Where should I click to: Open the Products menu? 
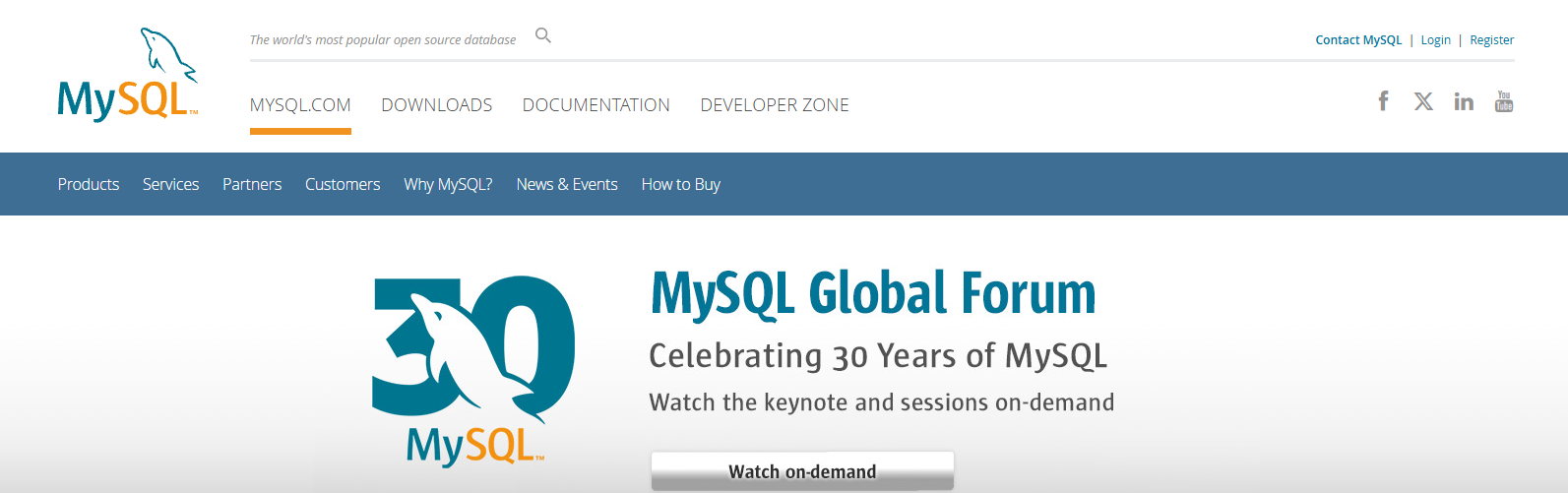click(x=89, y=184)
